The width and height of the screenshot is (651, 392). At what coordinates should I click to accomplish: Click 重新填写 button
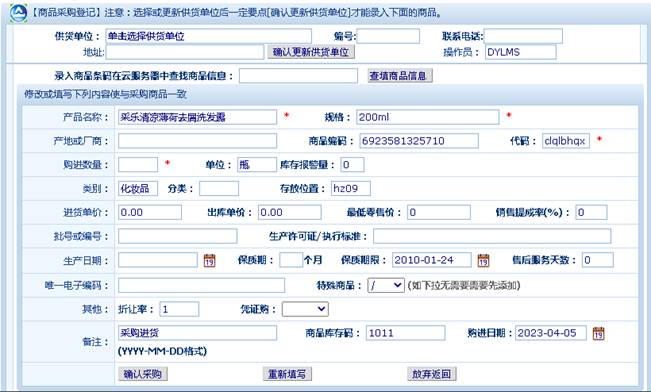tap(287, 374)
